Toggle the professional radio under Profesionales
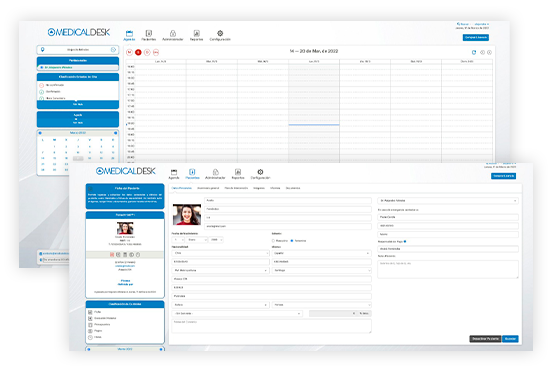Screen dimensions: 553x388 click(x=42, y=67)
